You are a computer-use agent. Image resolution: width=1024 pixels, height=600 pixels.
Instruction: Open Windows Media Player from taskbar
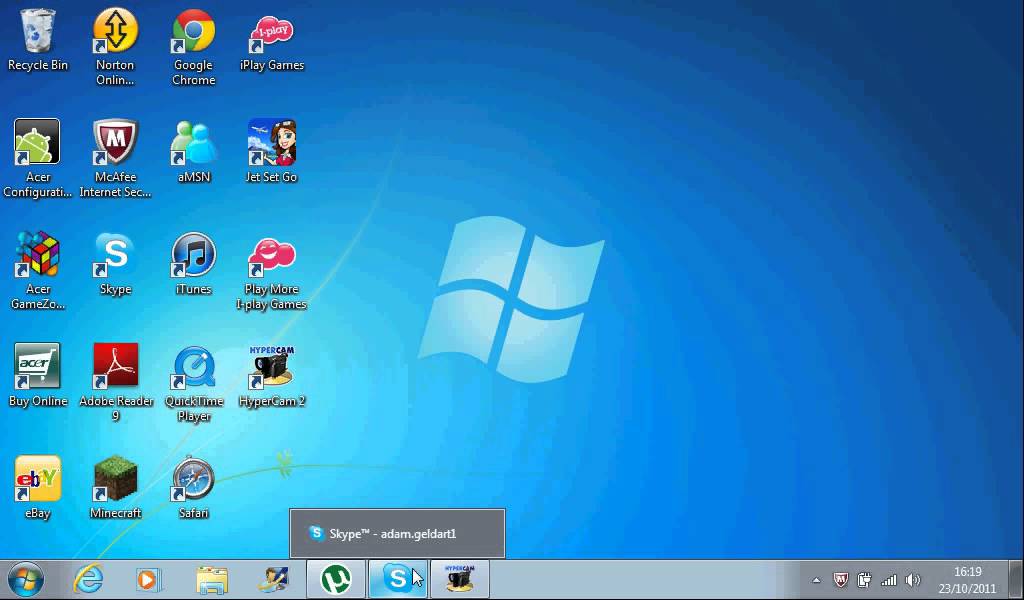(x=149, y=579)
